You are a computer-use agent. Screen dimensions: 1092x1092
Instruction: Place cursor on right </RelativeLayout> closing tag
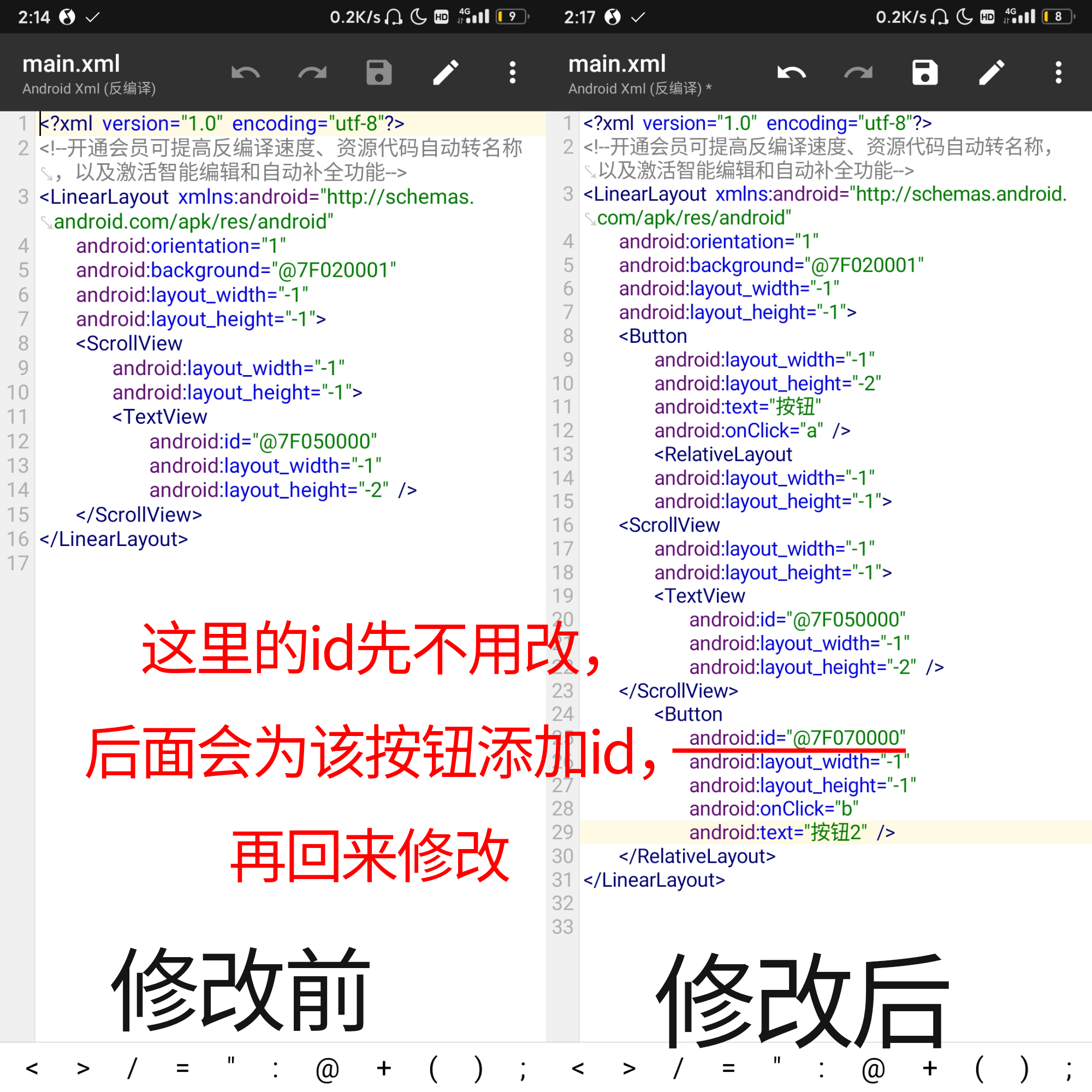(x=697, y=856)
